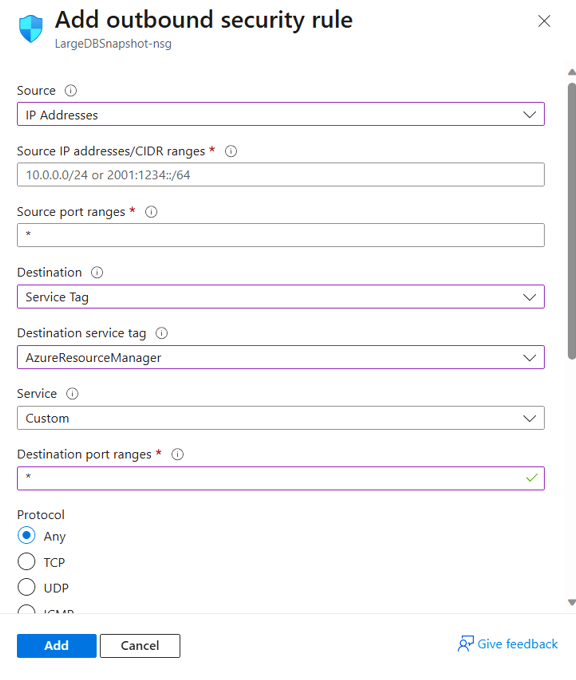Click the Source port ranges info icon
The height and width of the screenshot is (680, 576).
[x=151, y=212]
